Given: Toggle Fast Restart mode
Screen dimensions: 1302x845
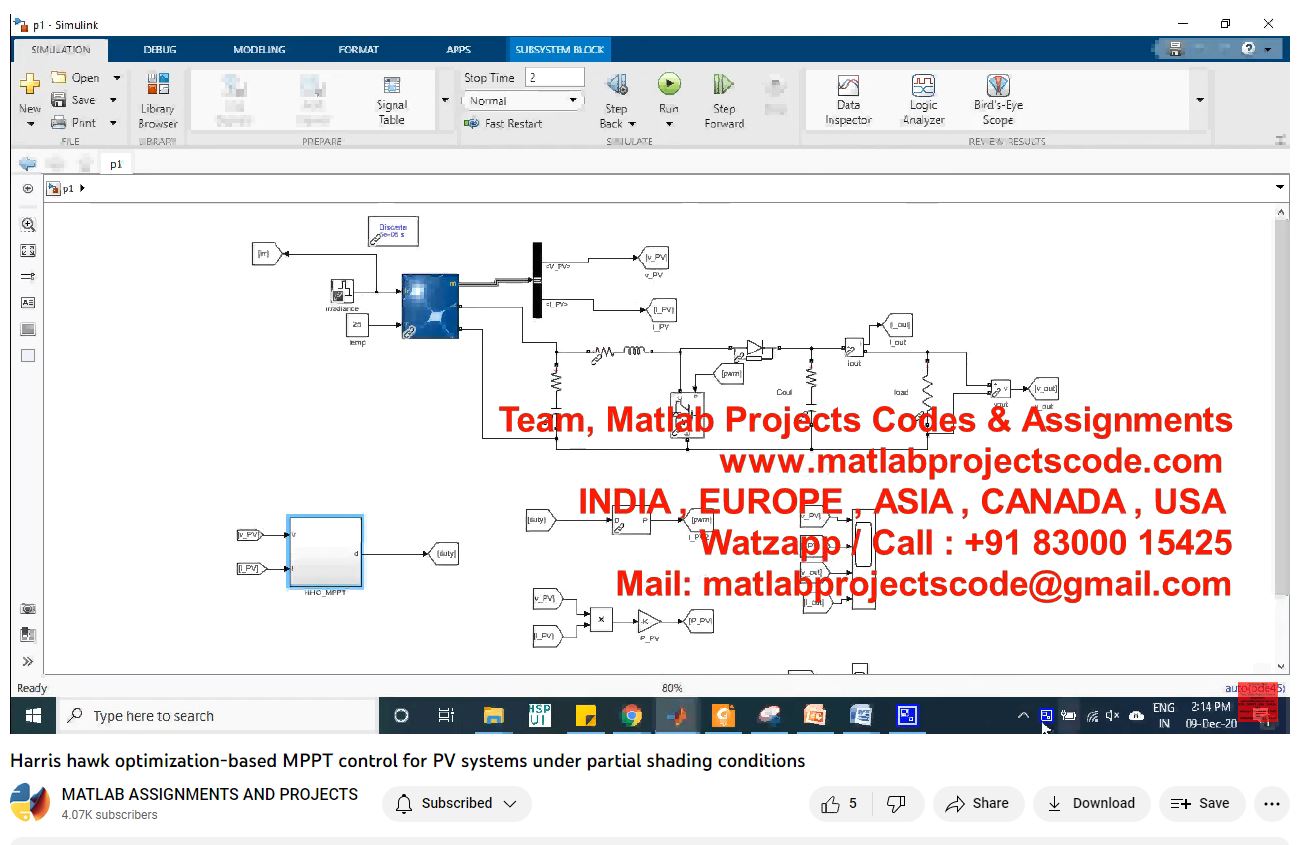Looking at the screenshot, I should 503,124.
